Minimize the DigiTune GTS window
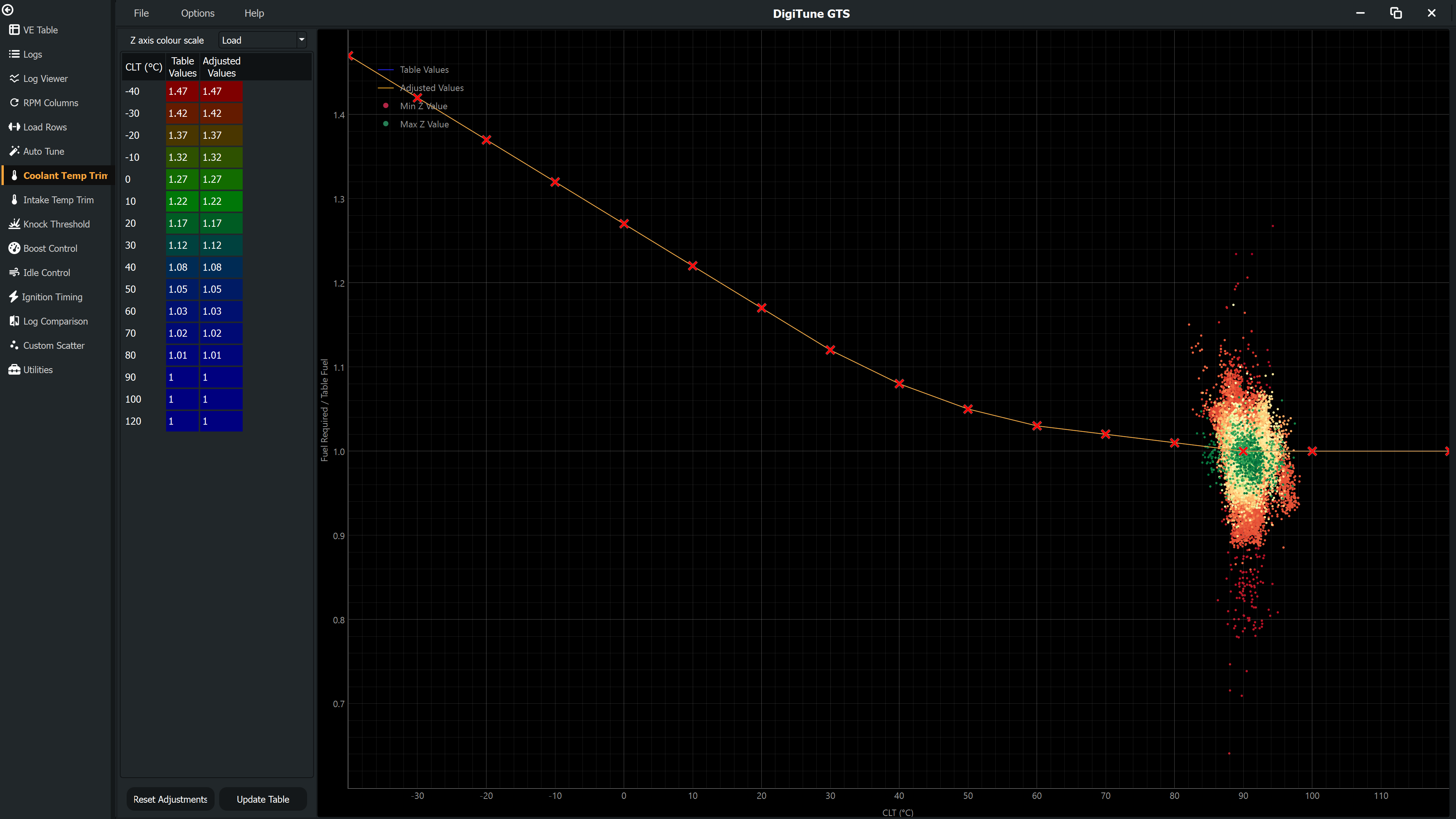Viewport: 1456px width, 819px height. [x=1360, y=13]
